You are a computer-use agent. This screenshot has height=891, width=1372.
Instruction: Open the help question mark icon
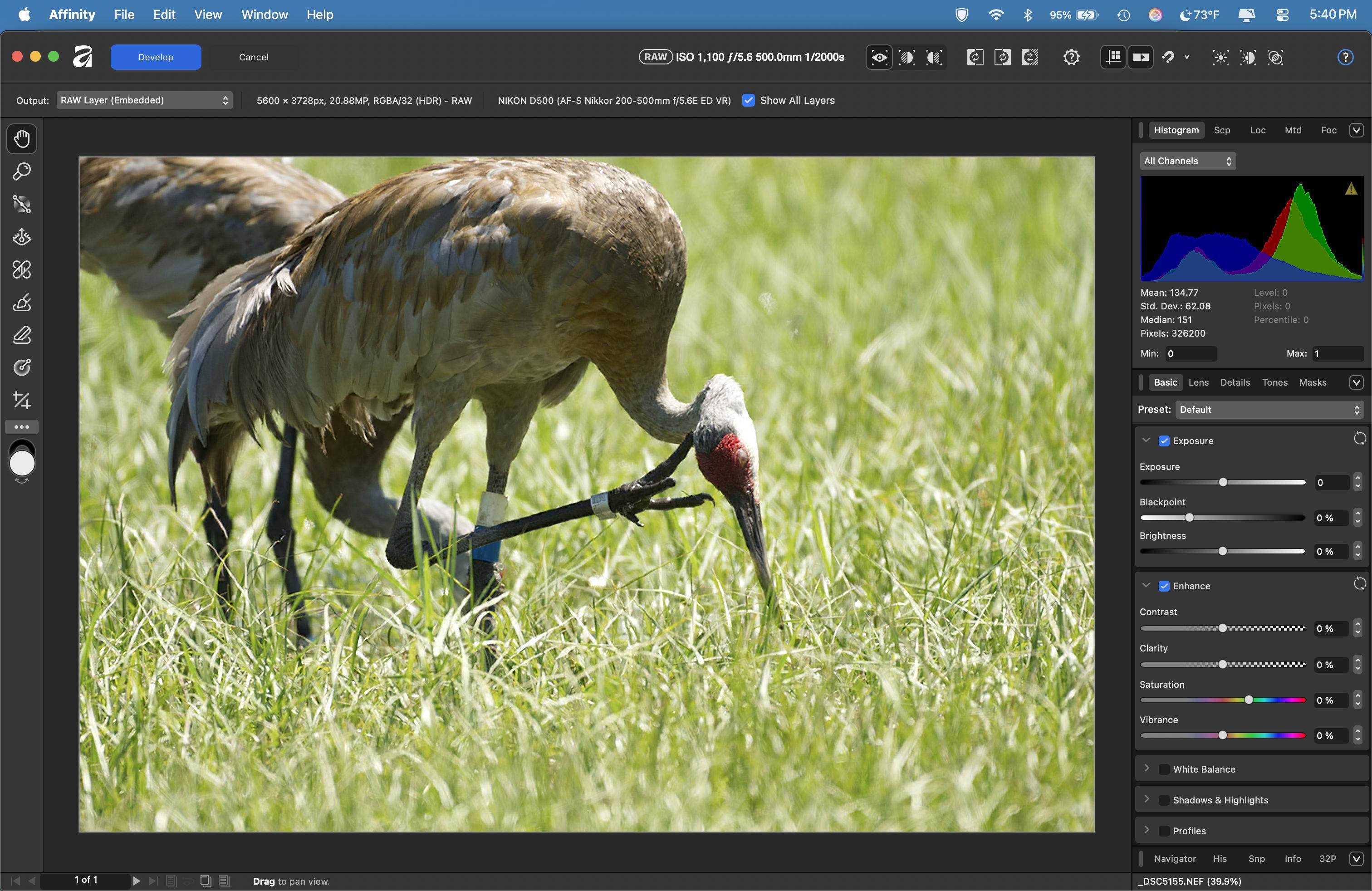pos(1345,57)
